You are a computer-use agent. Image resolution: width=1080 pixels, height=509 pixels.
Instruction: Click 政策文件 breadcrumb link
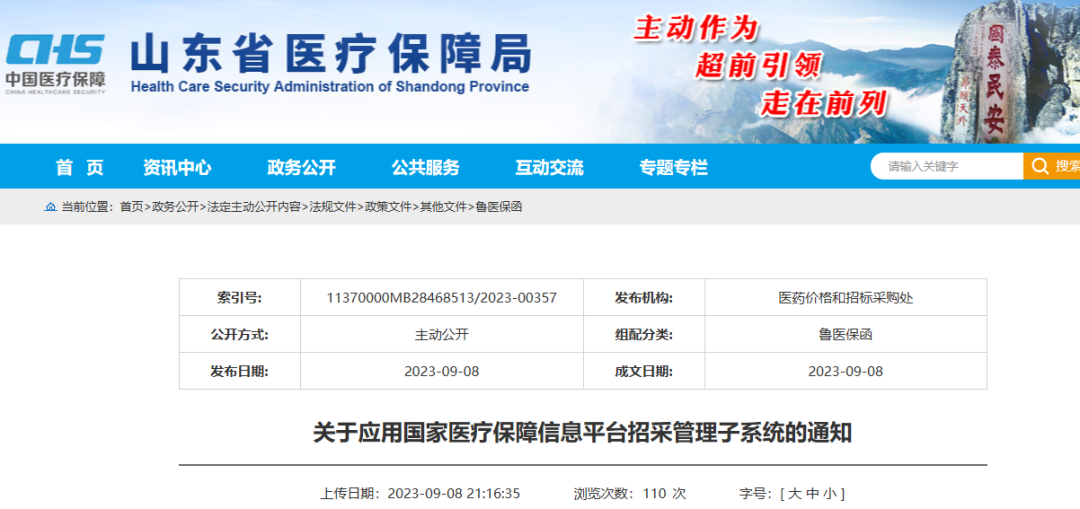tap(388, 207)
